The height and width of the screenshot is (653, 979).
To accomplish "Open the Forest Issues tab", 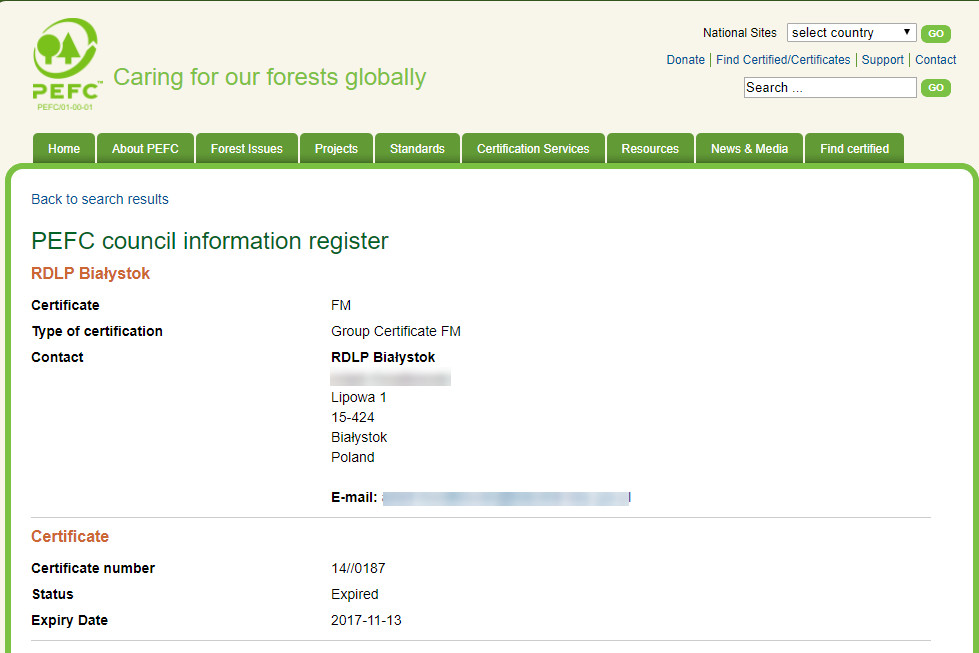I will pyautogui.click(x=247, y=149).
